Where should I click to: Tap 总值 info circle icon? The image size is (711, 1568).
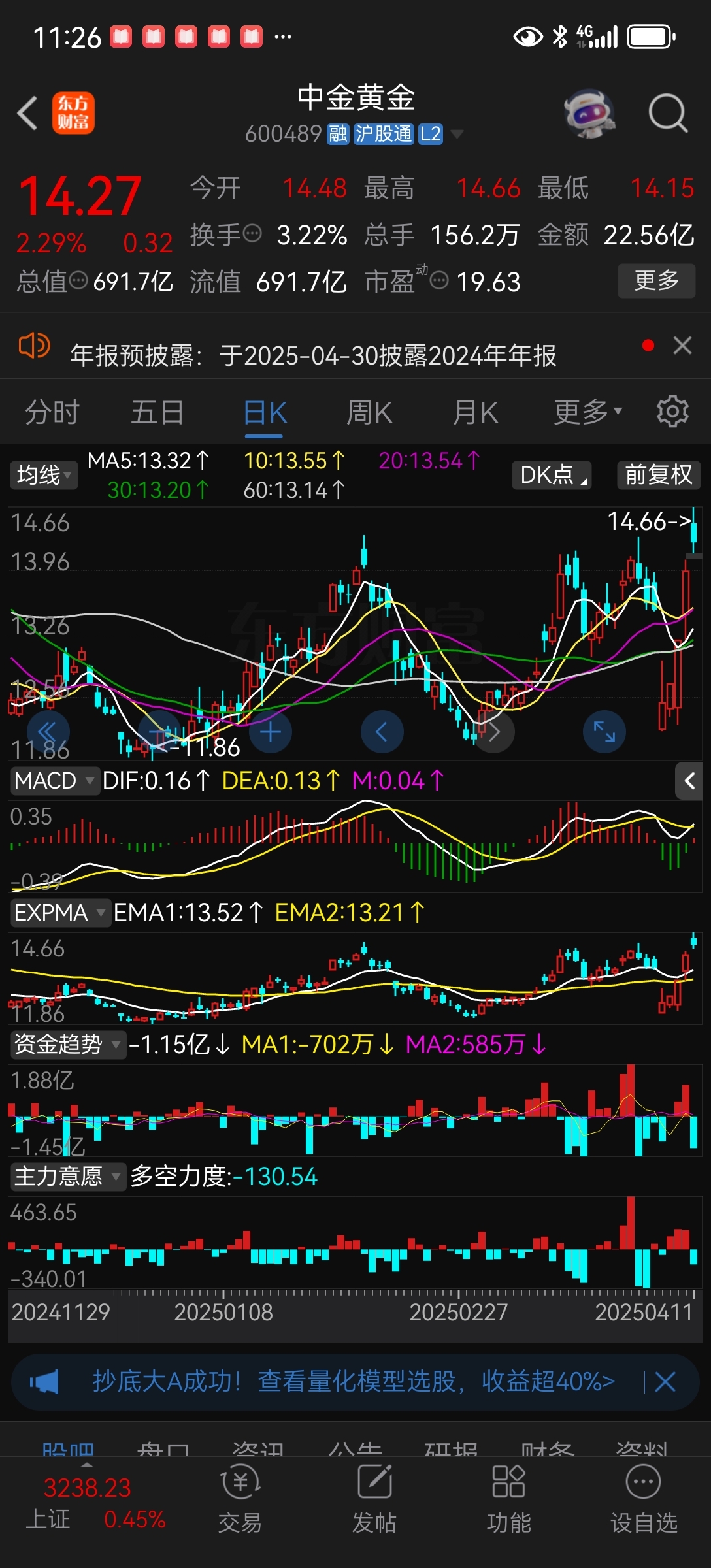78,281
